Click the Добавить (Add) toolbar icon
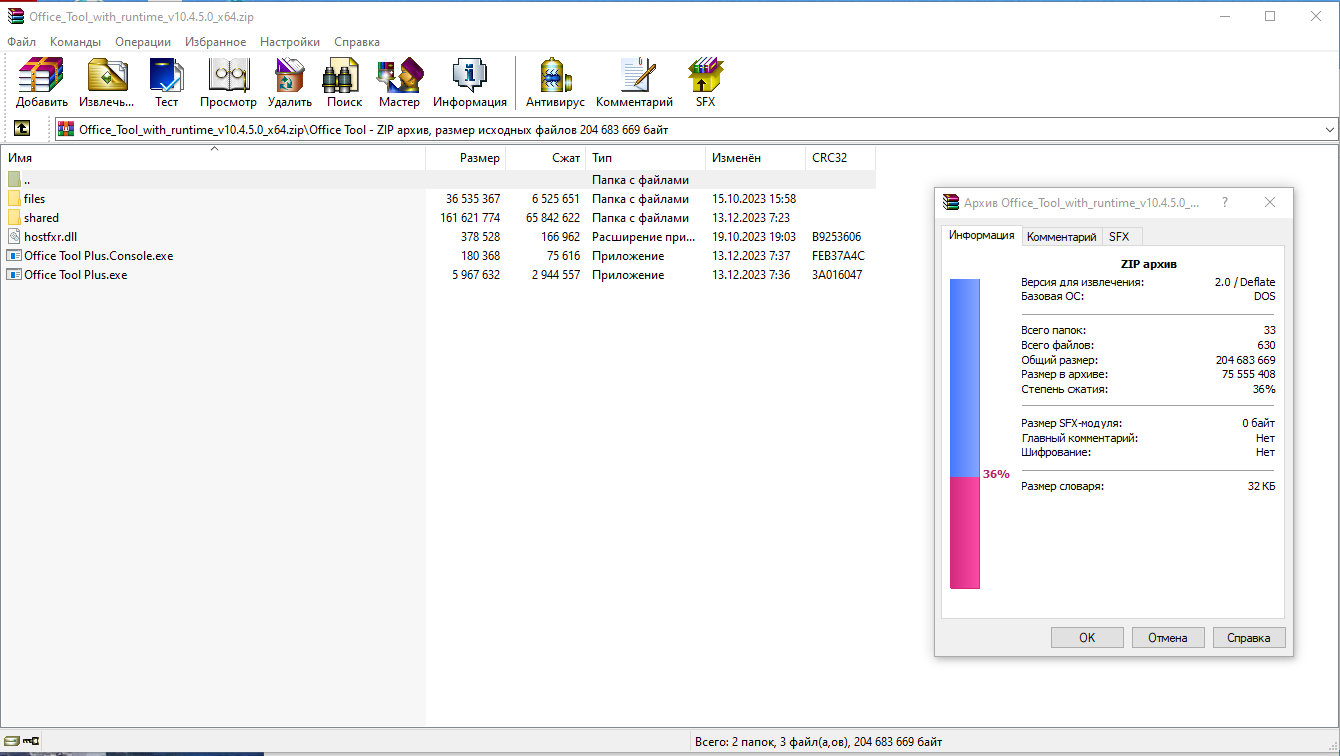1340x756 pixels. tap(42, 83)
